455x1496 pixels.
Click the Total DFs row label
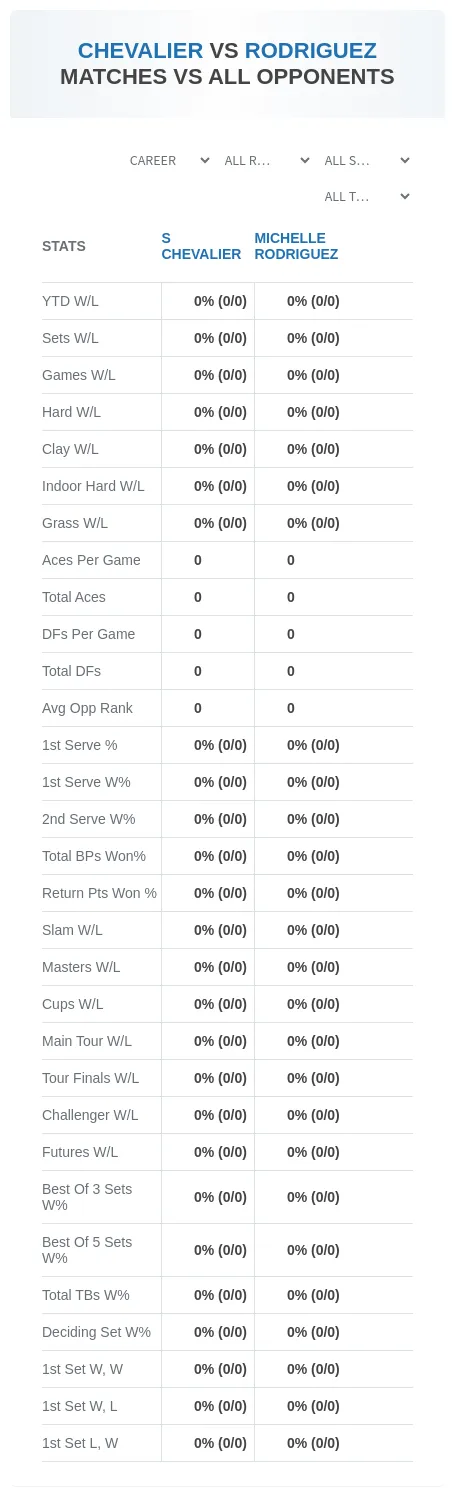click(71, 671)
